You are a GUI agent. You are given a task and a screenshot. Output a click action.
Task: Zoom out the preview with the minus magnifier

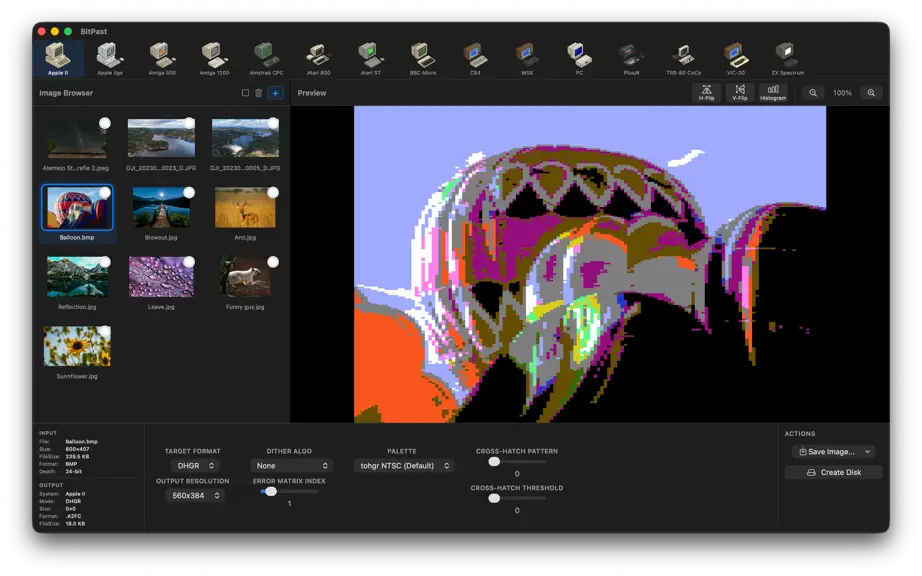(x=813, y=93)
